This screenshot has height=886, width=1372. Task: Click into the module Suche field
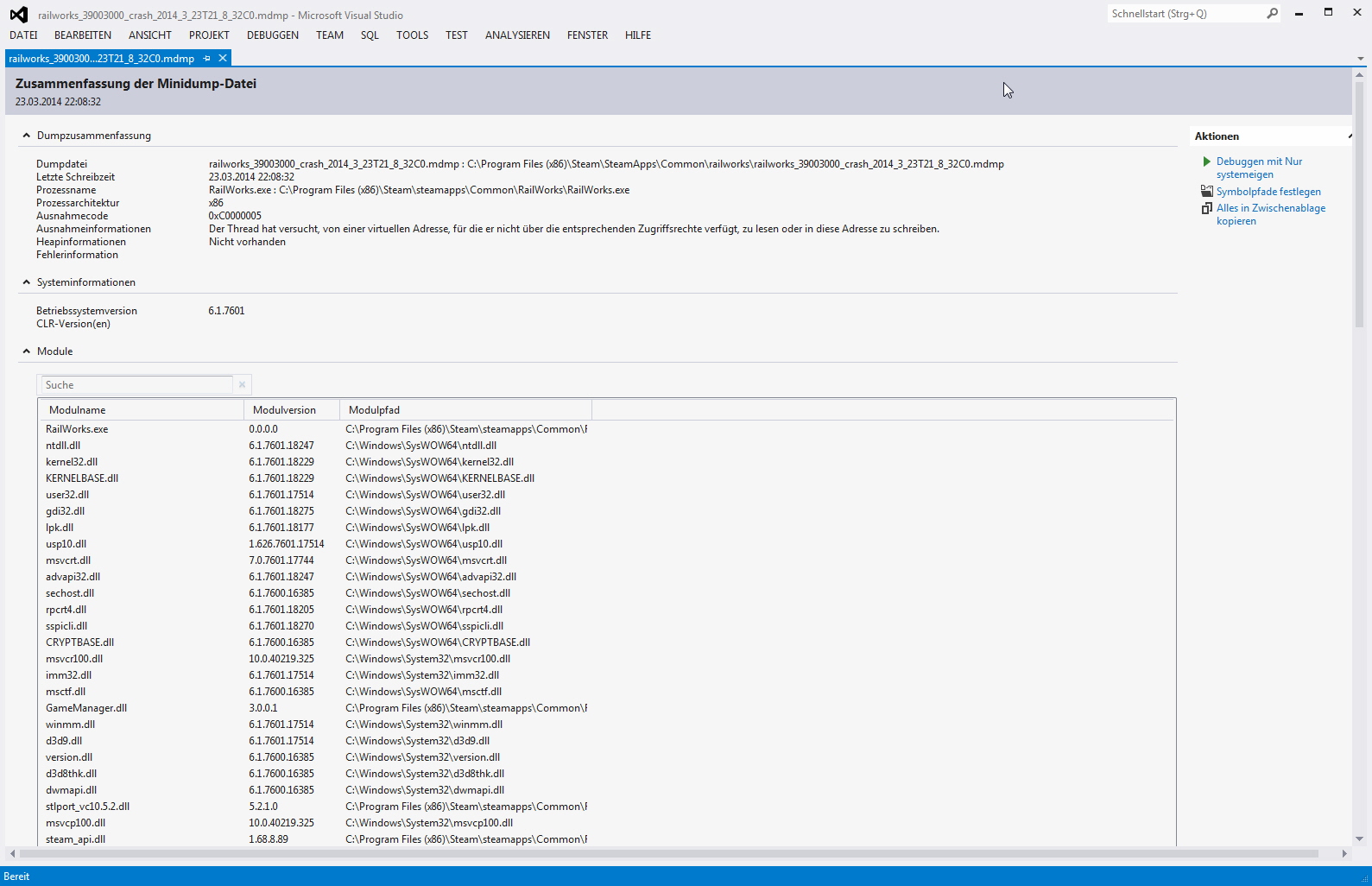(x=136, y=385)
